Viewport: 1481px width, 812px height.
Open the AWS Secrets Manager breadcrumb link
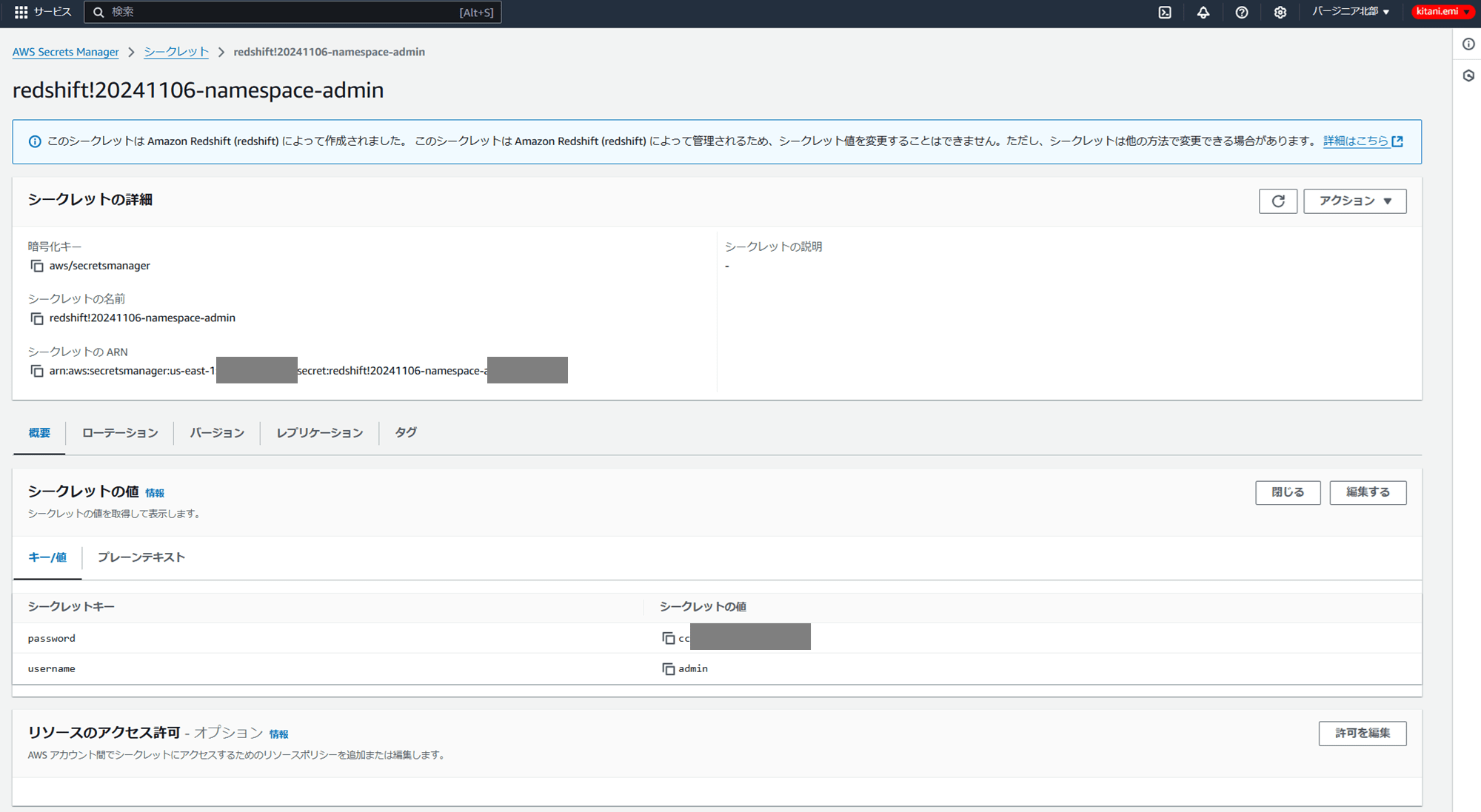coord(65,52)
